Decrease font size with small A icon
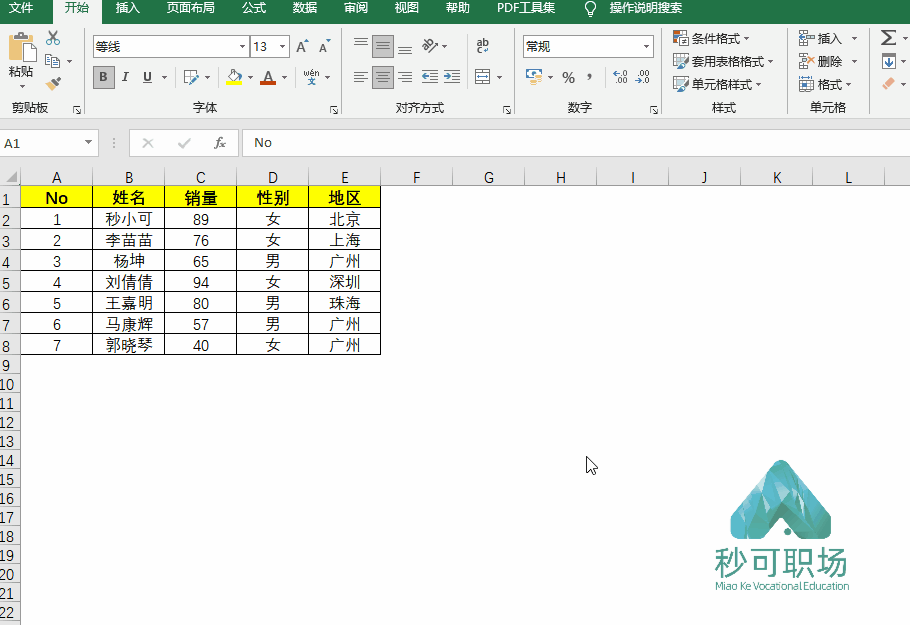The width and height of the screenshot is (910, 625). [324, 46]
